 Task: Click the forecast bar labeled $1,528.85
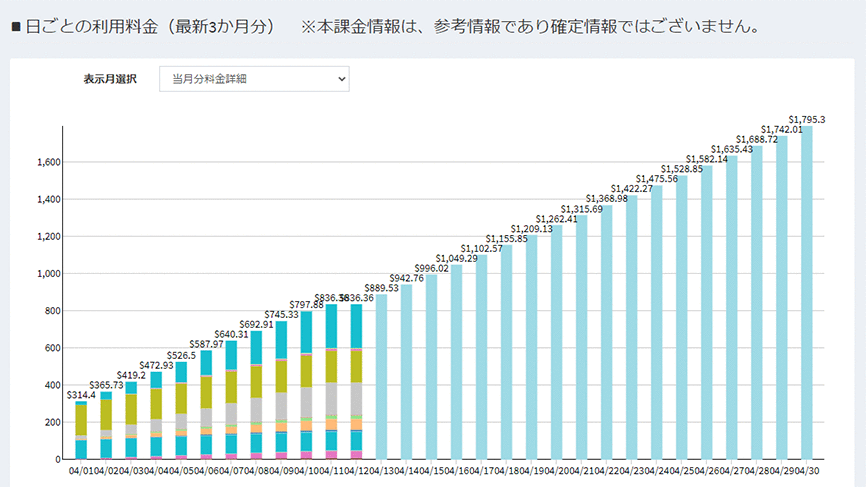click(x=681, y=318)
